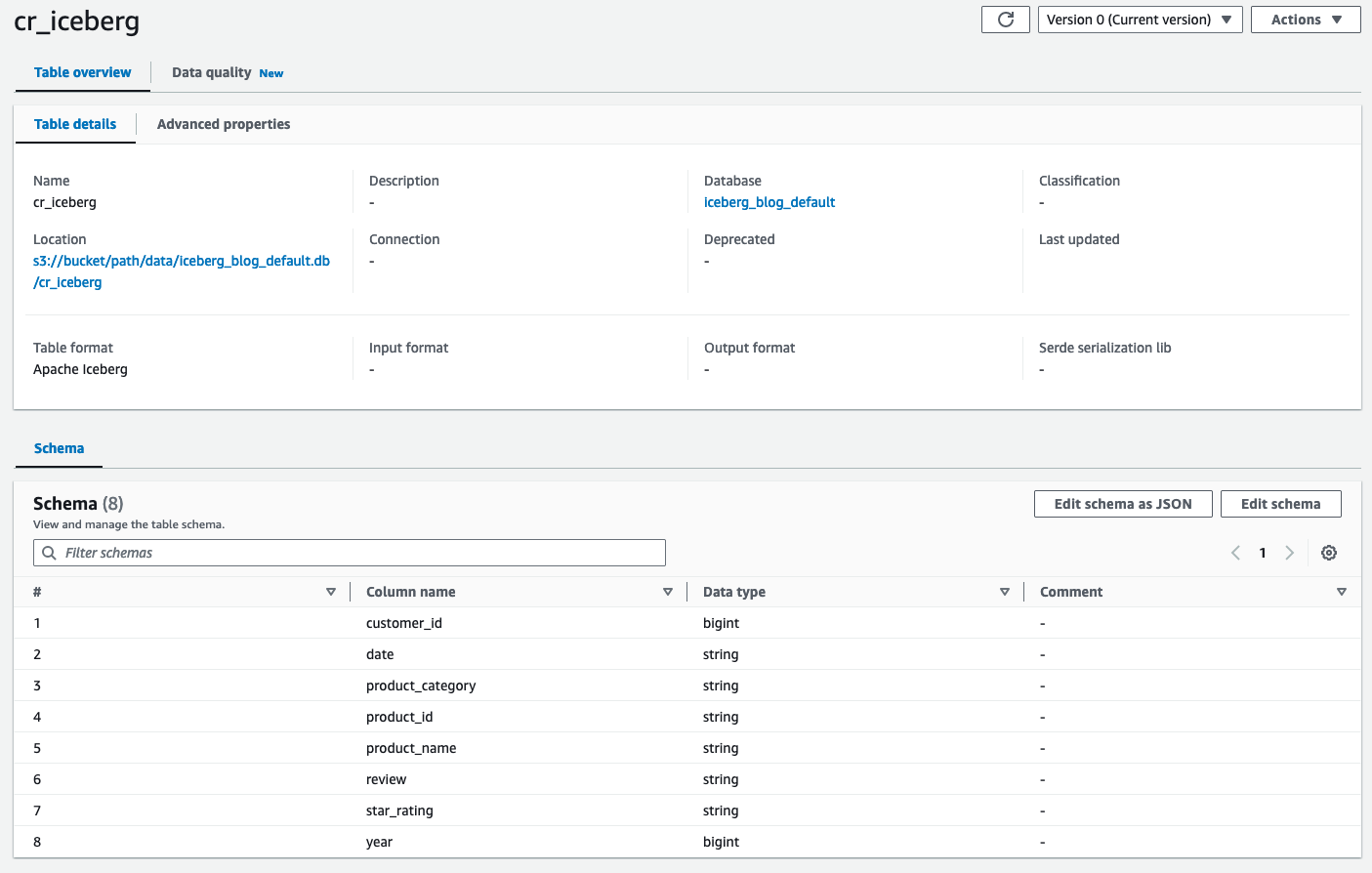
Task: Click bigint data type for year
Action: point(721,842)
